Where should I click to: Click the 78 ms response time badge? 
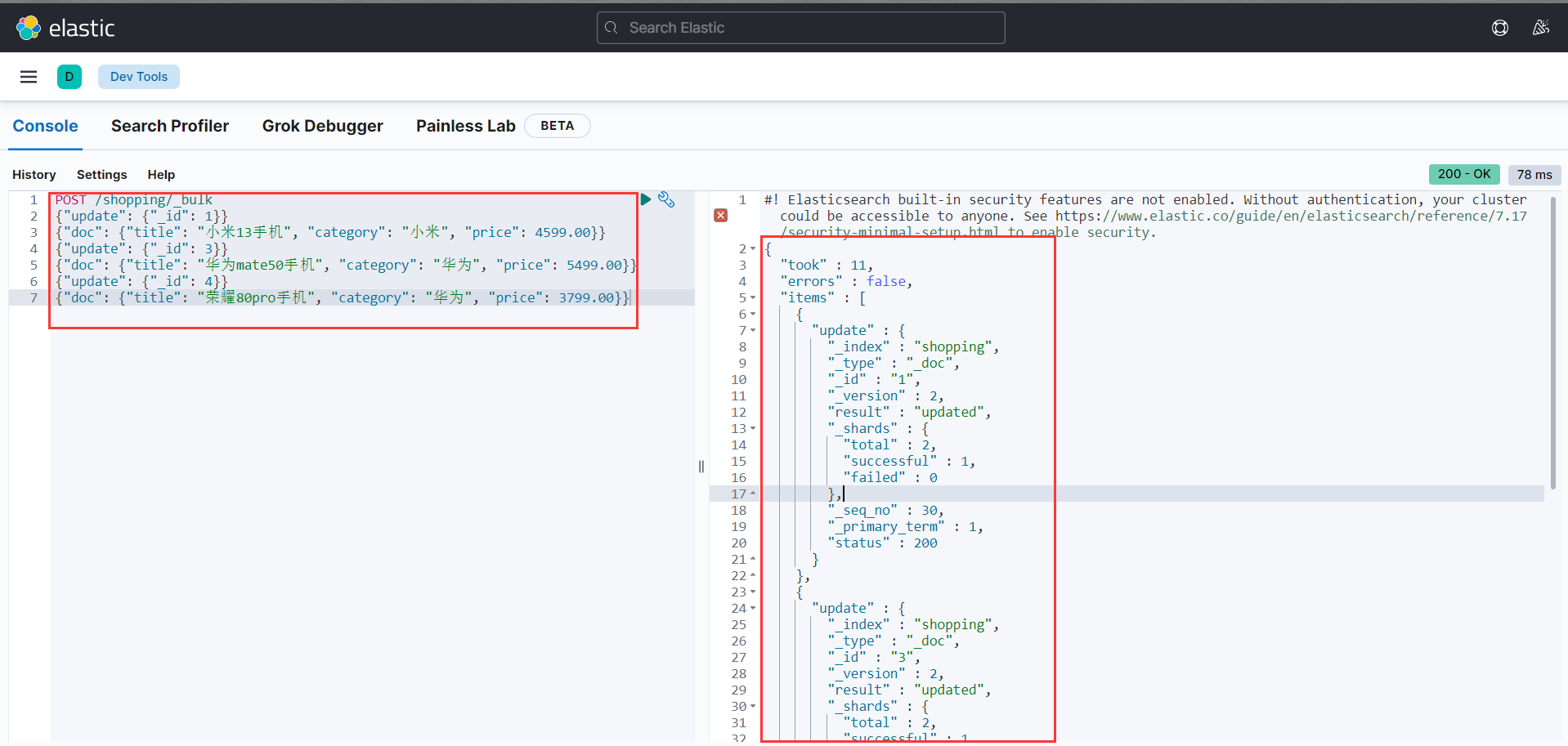pyautogui.click(x=1534, y=174)
